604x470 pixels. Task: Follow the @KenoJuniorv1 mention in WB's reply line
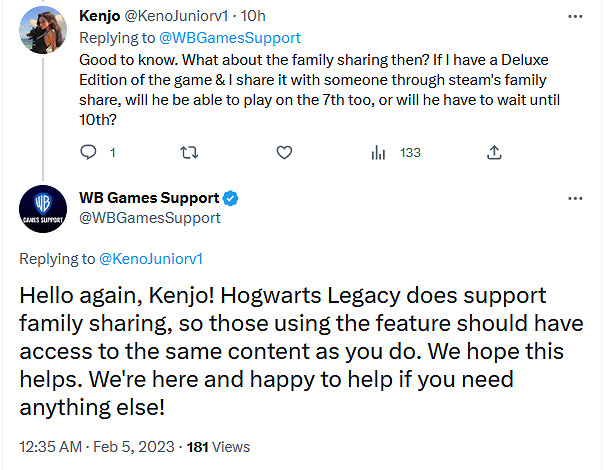pos(151,259)
